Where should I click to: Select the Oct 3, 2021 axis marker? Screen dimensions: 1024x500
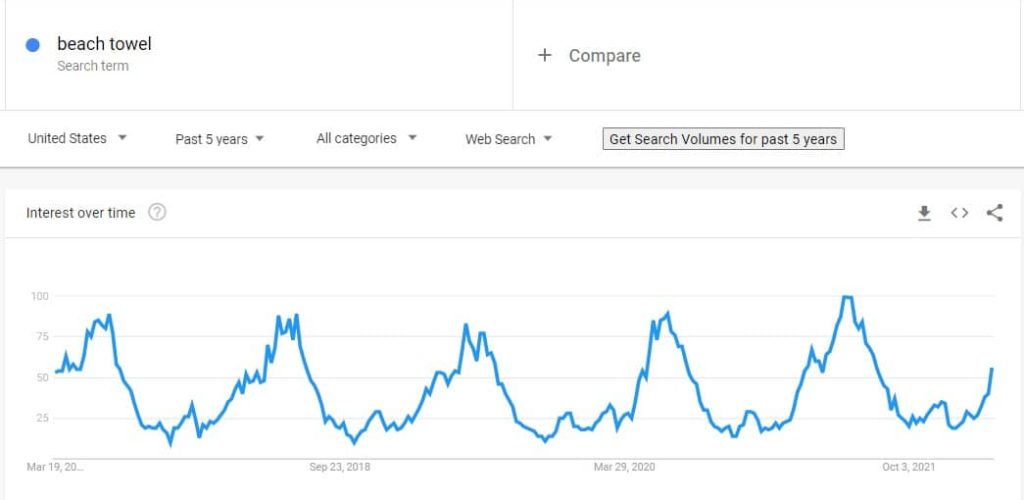908,467
